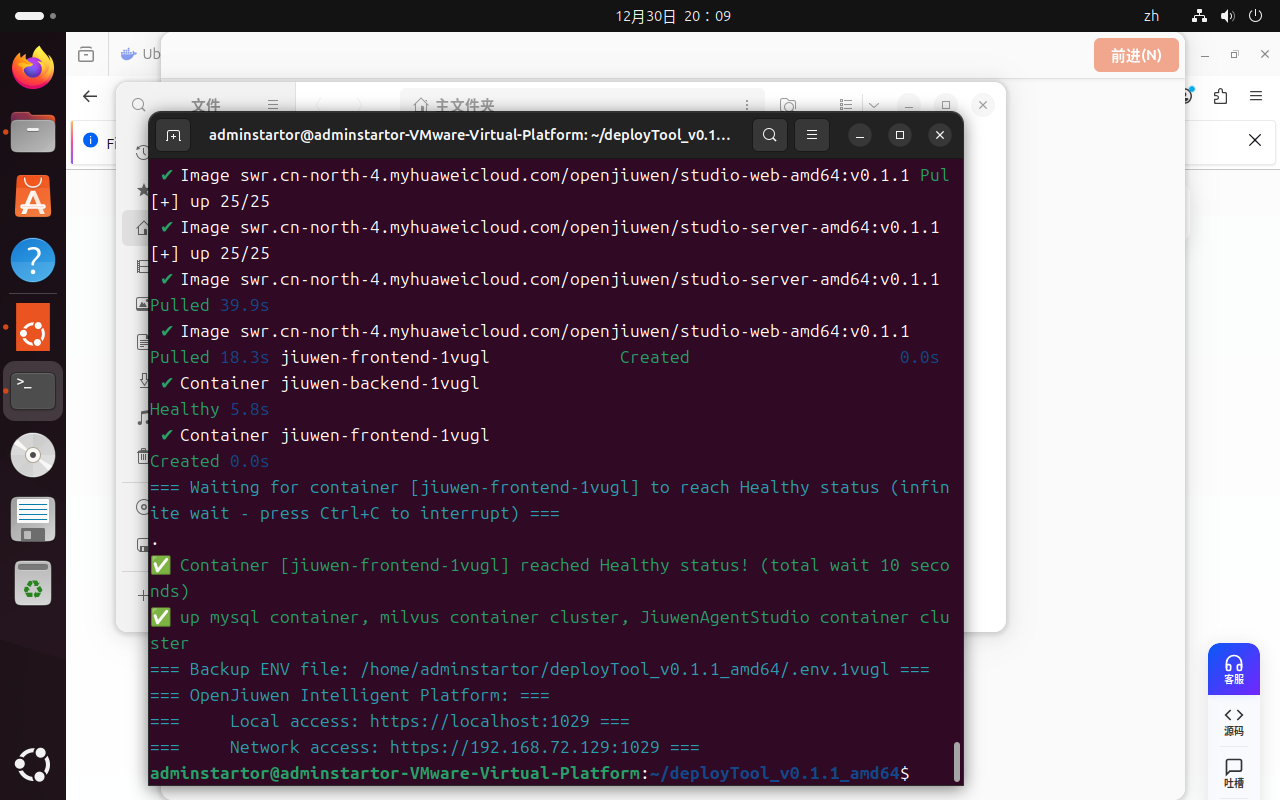Open the optical disc icon in the dock

(33, 455)
